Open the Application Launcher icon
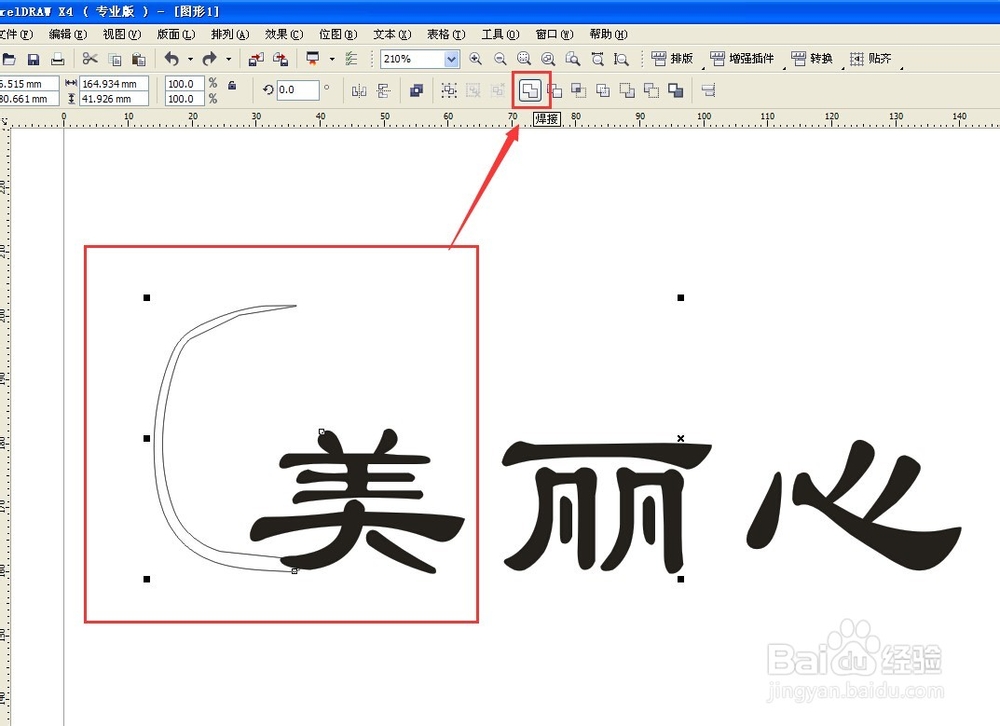 [x=312, y=59]
